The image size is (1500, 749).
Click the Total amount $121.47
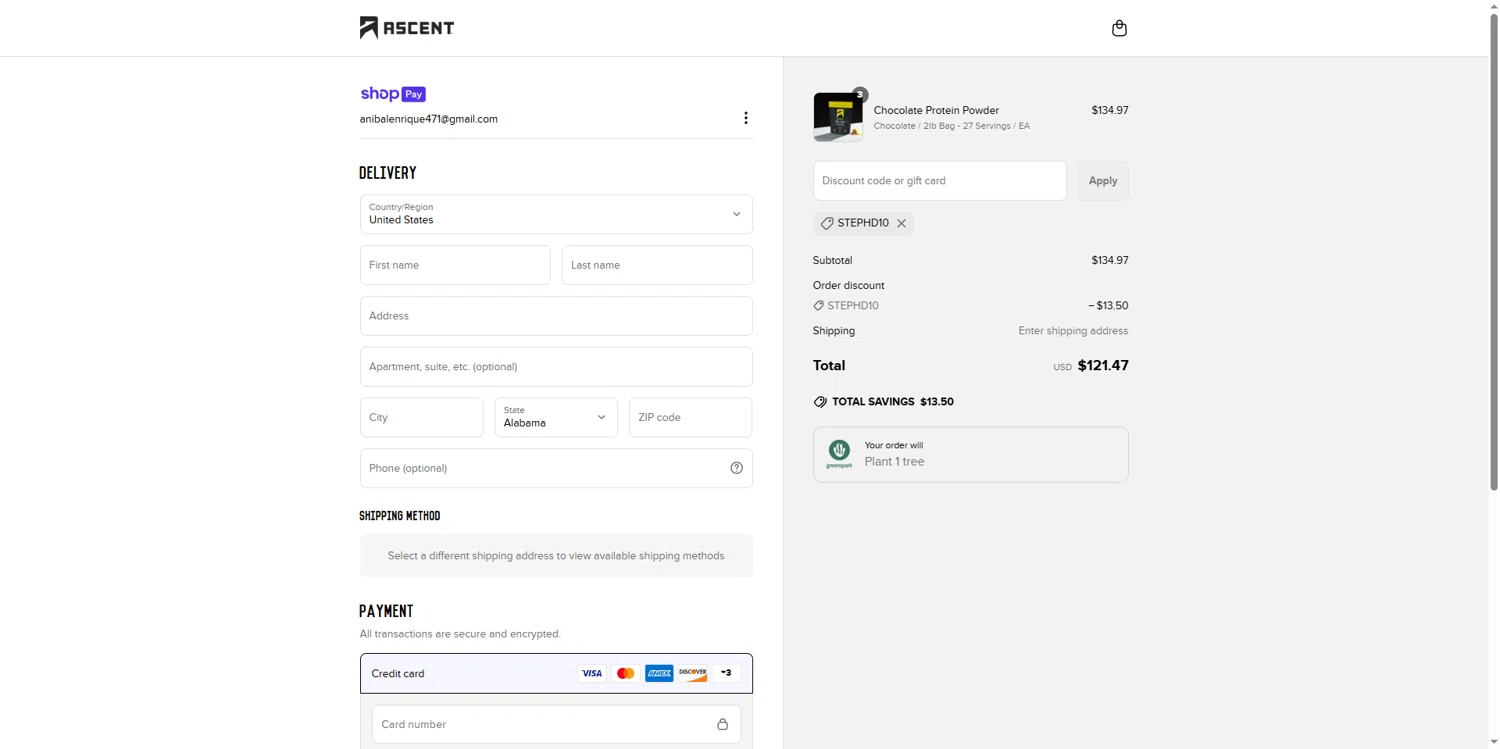tap(1103, 366)
